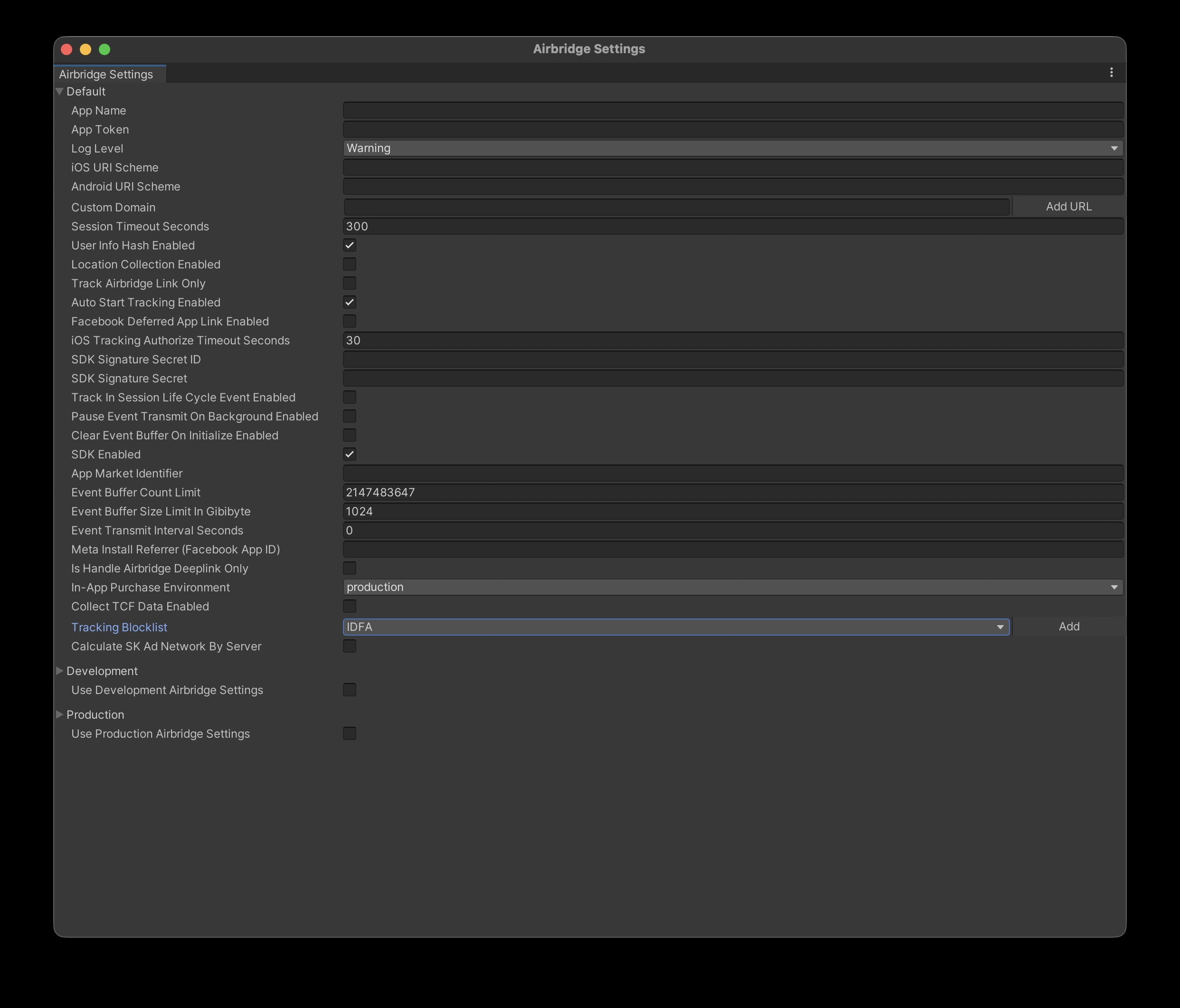The image size is (1180, 1008).
Task: Uncheck Auto Start Tracking Enabled
Action: [350, 303]
